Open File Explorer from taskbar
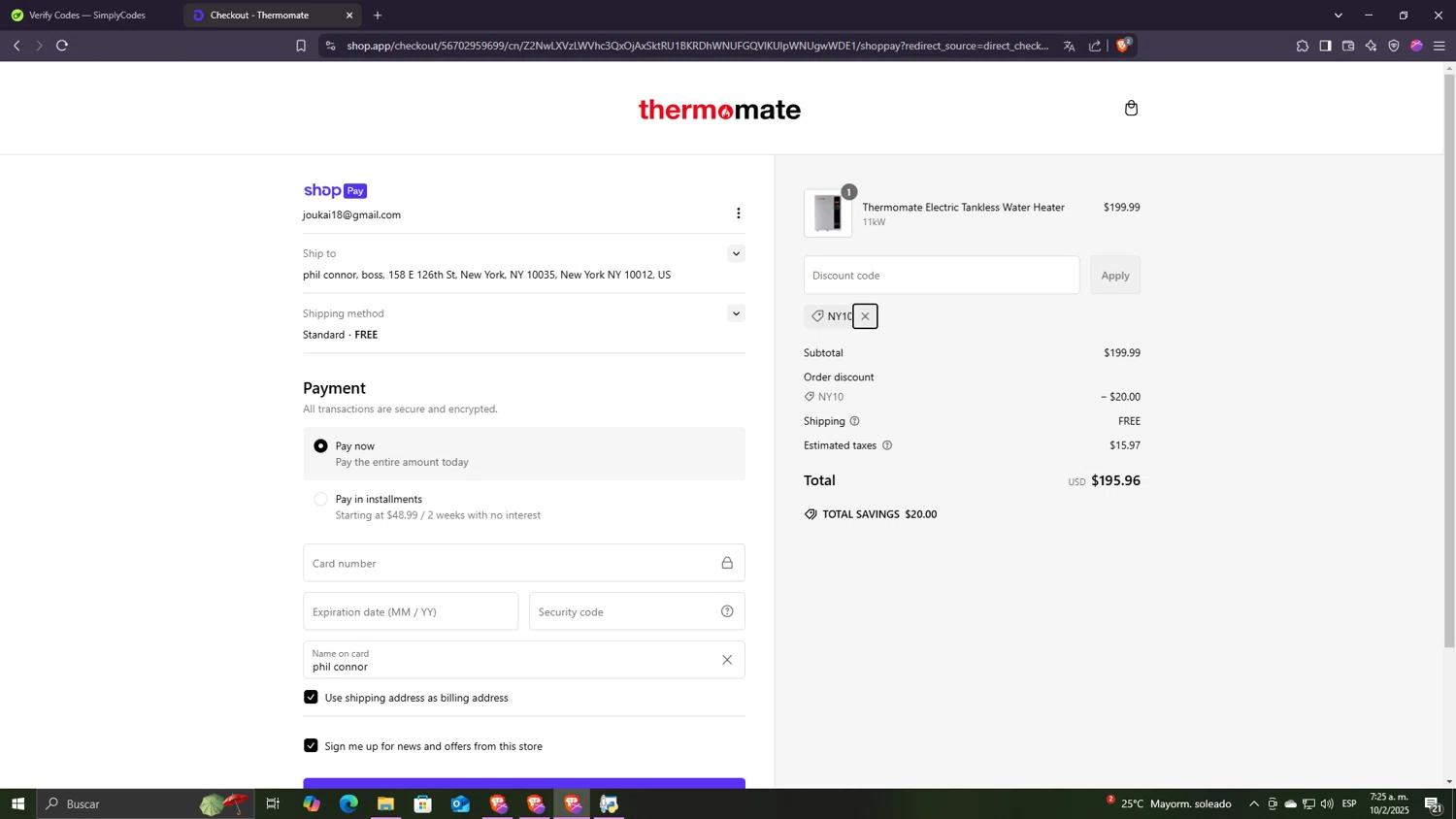The image size is (1456, 819). [x=385, y=803]
